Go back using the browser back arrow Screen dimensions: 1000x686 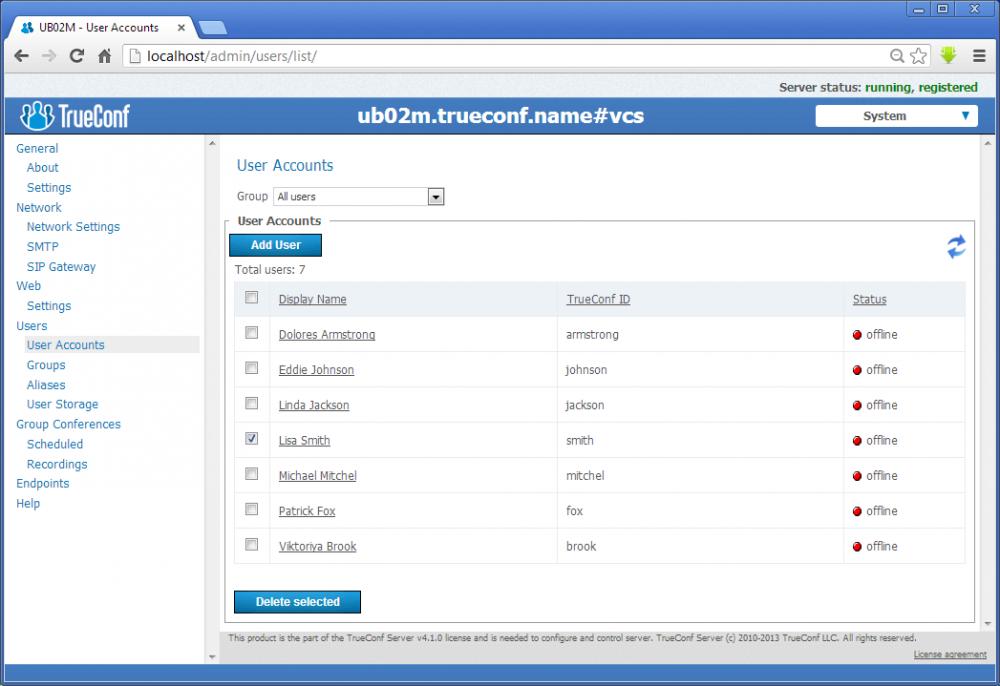(21, 56)
